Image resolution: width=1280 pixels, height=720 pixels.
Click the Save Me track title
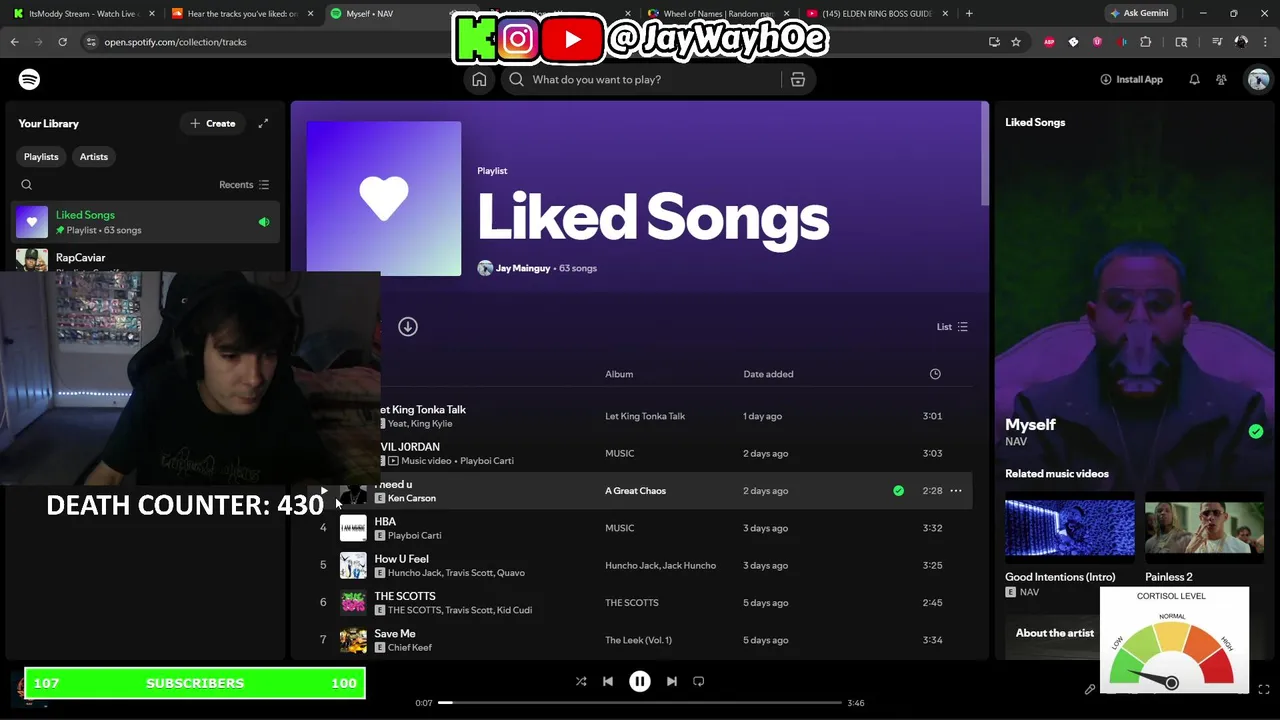point(395,633)
